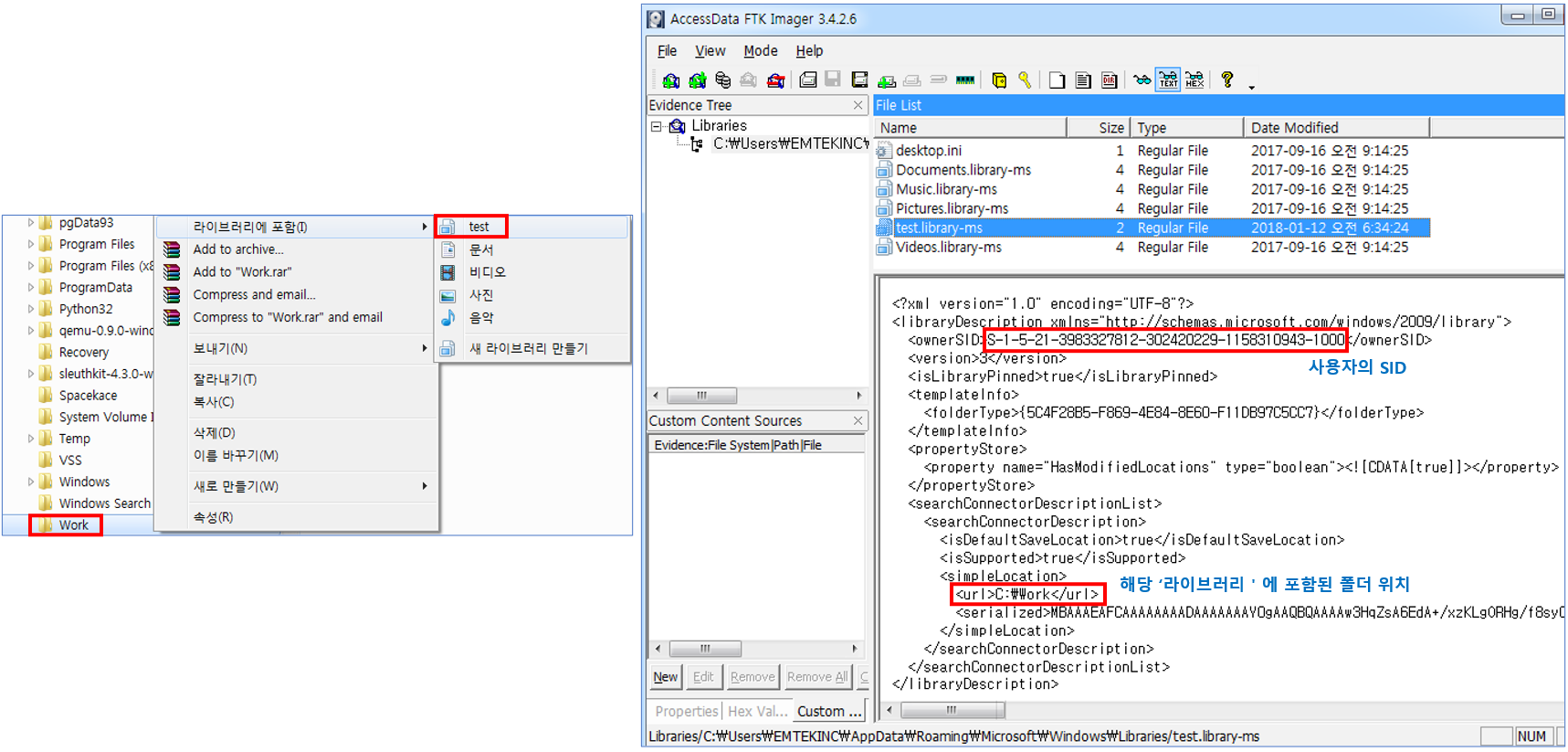Select the test.library-ms file row

tap(1152, 228)
